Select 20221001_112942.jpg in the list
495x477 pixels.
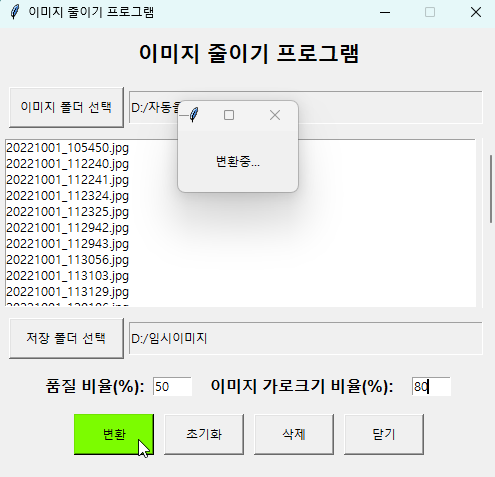pos(68,228)
